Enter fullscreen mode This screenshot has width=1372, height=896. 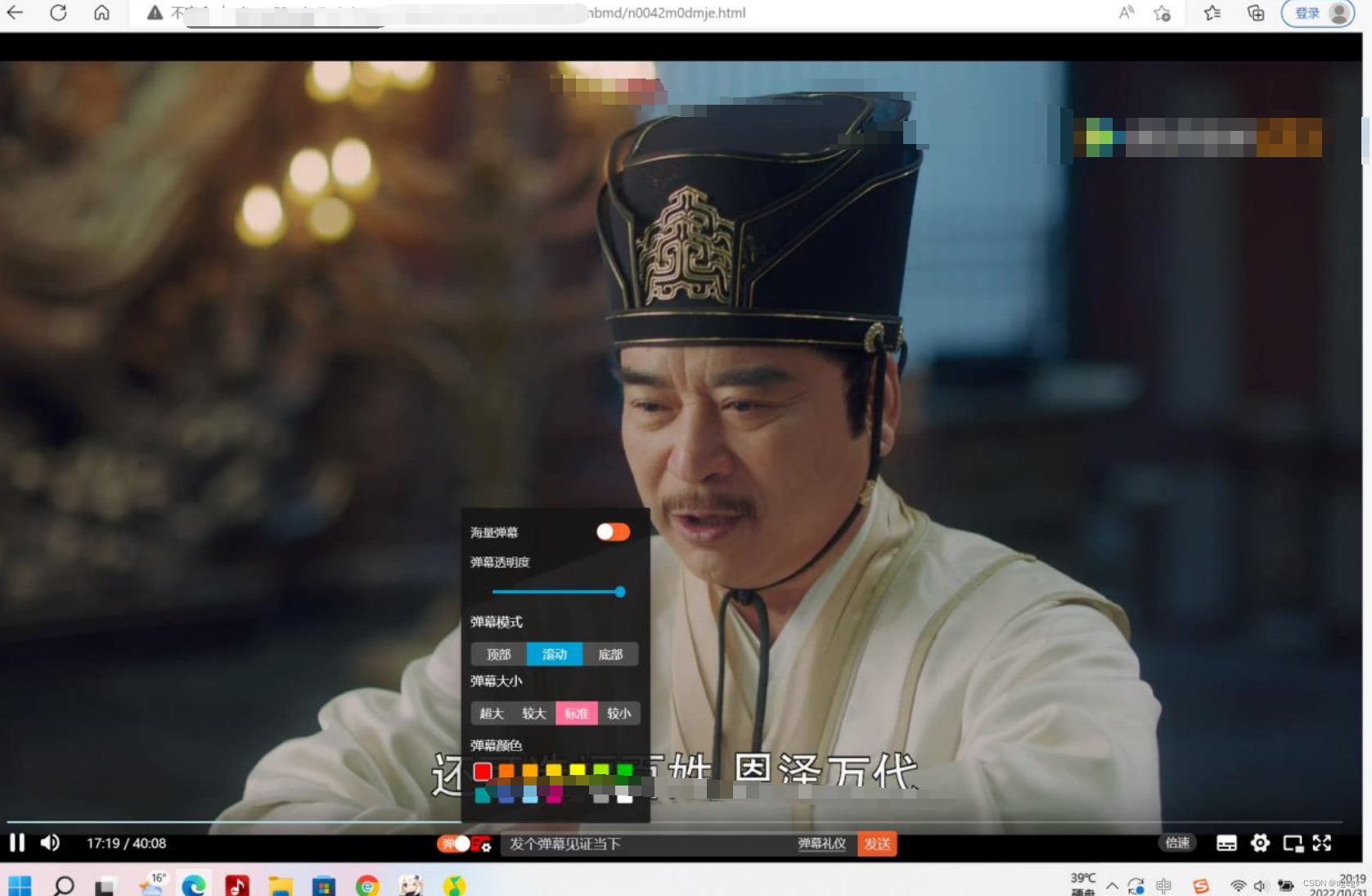coord(1322,843)
